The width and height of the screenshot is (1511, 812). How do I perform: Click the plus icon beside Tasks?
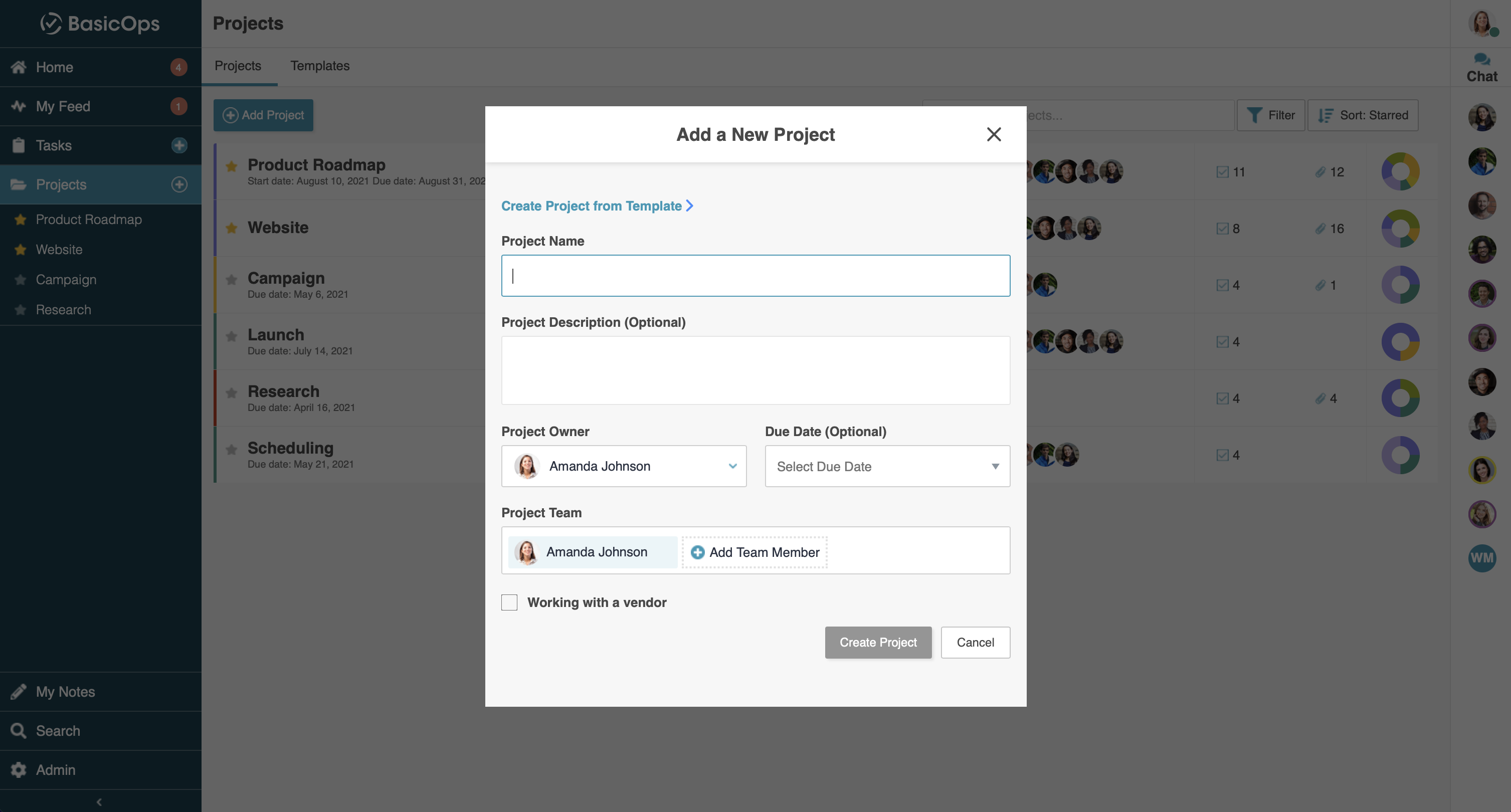coord(179,145)
